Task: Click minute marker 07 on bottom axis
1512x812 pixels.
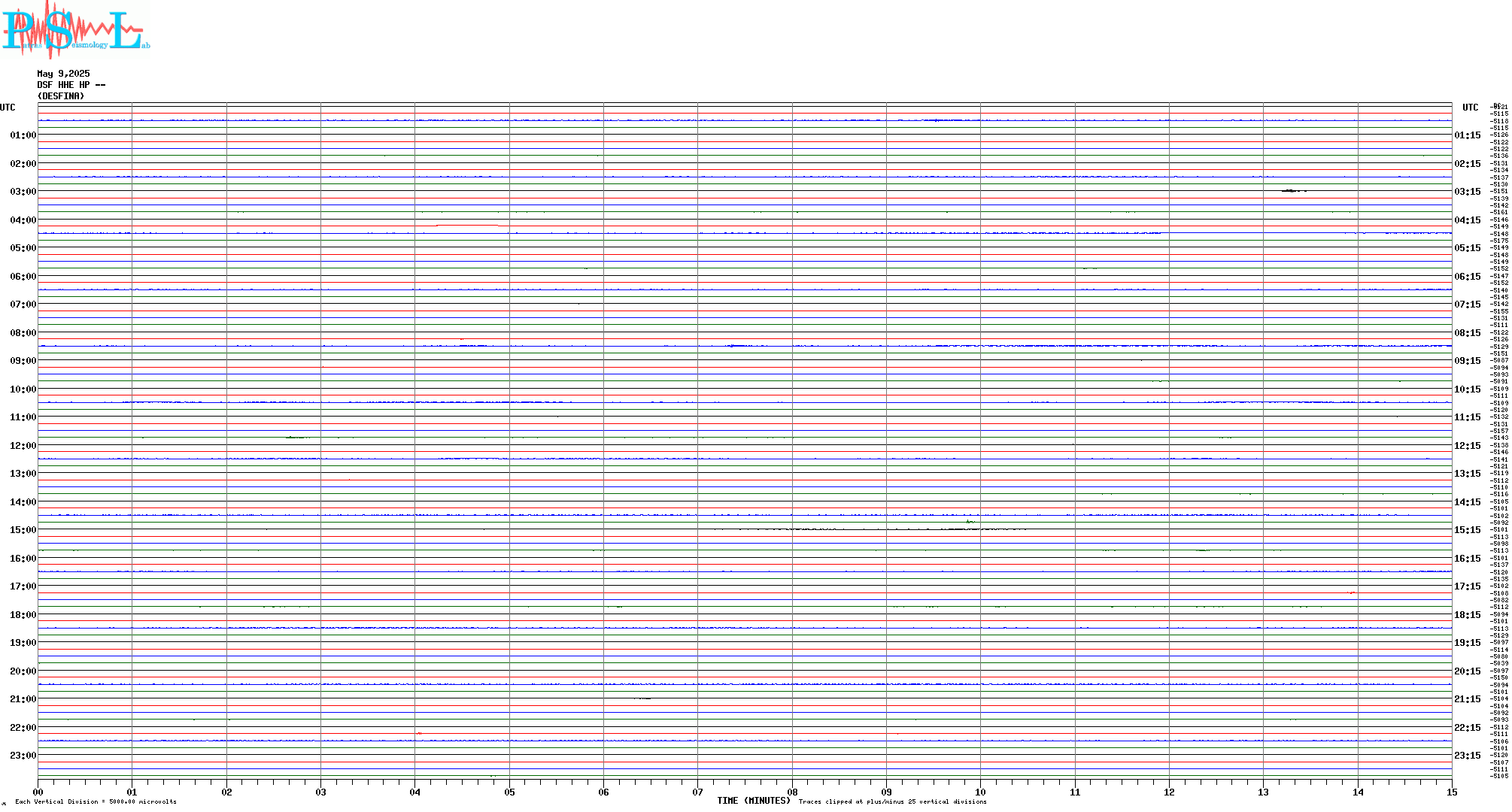Action: (x=697, y=792)
